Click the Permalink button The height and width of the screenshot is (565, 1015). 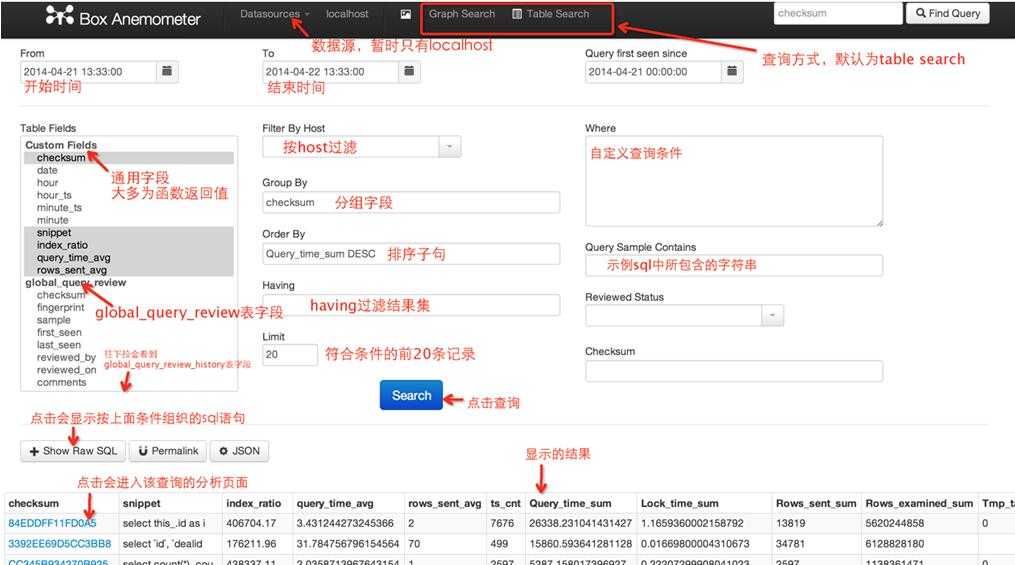(168, 451)
